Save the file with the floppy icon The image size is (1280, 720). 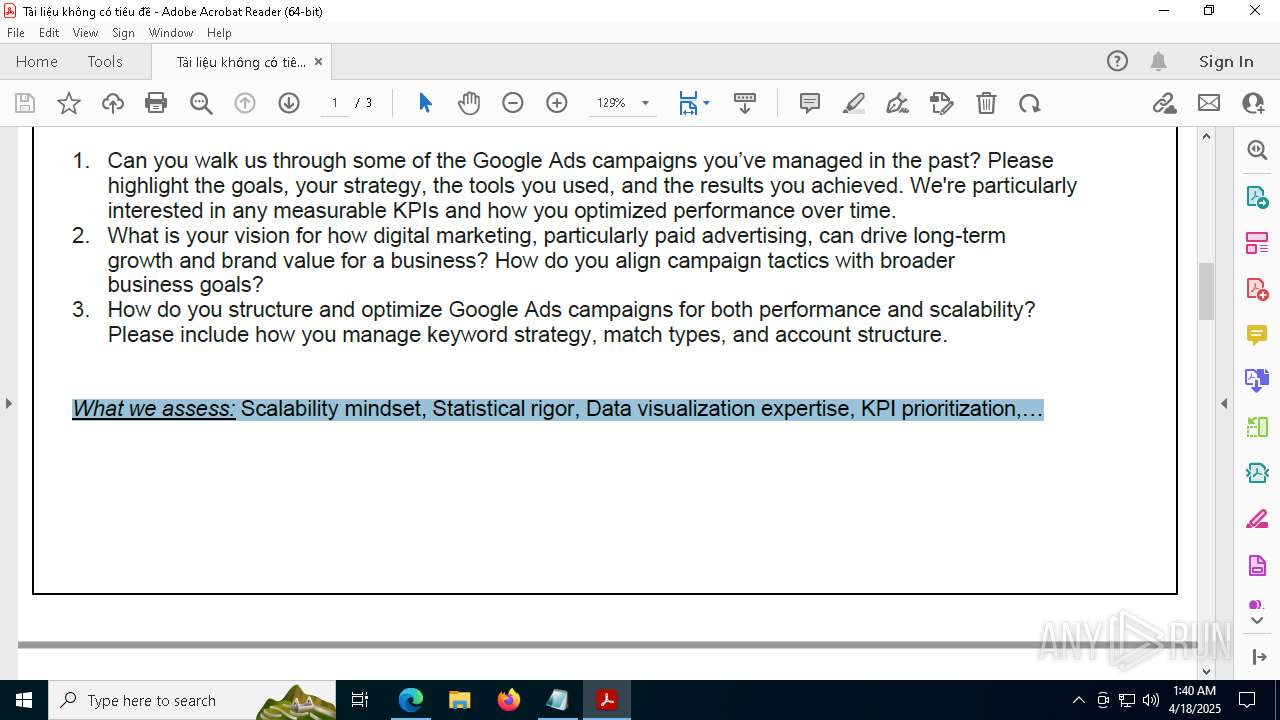25,103
